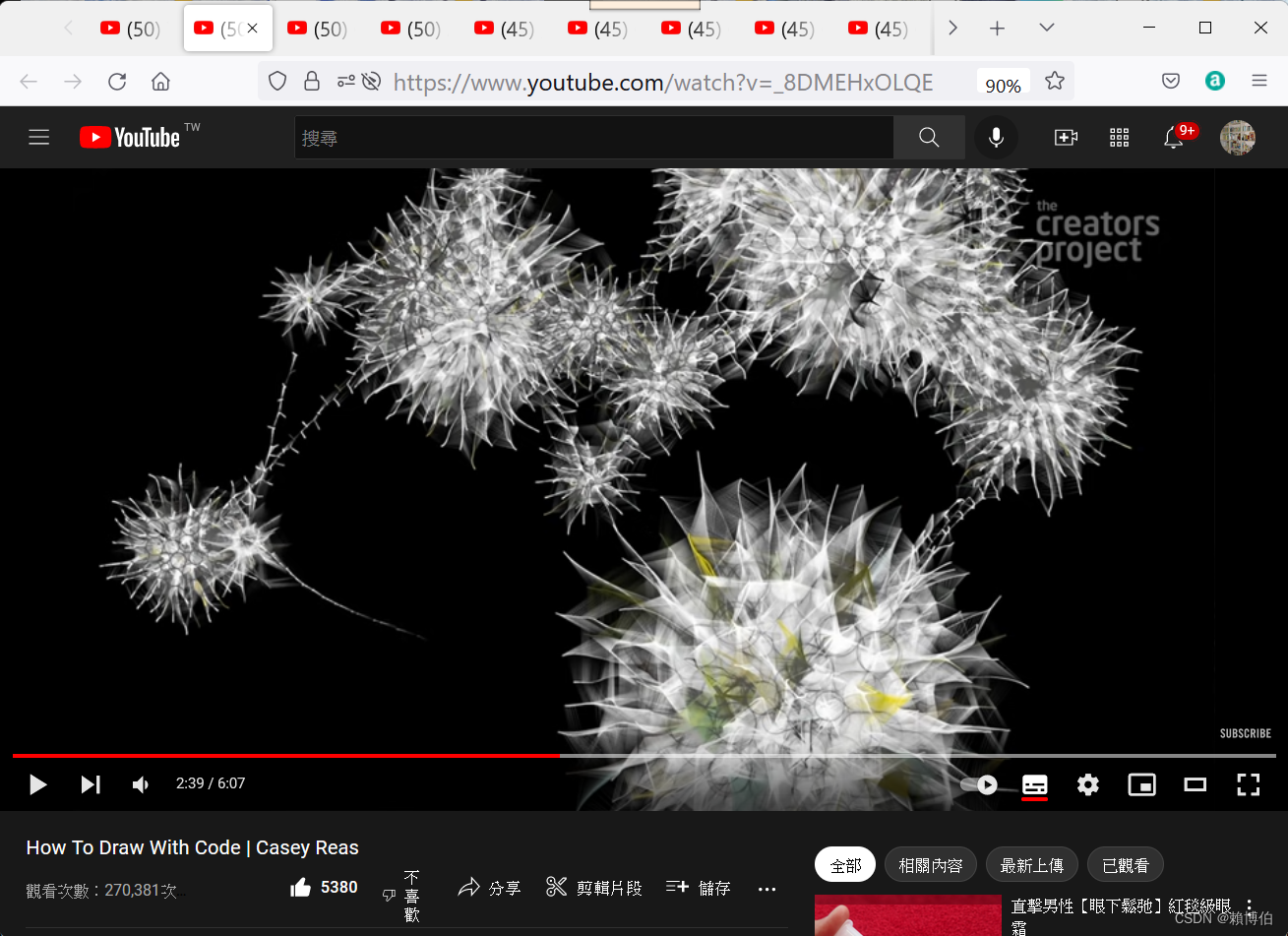Toggle the autoplay switch
Screen dimensions: 1288x936
(980, 784)
